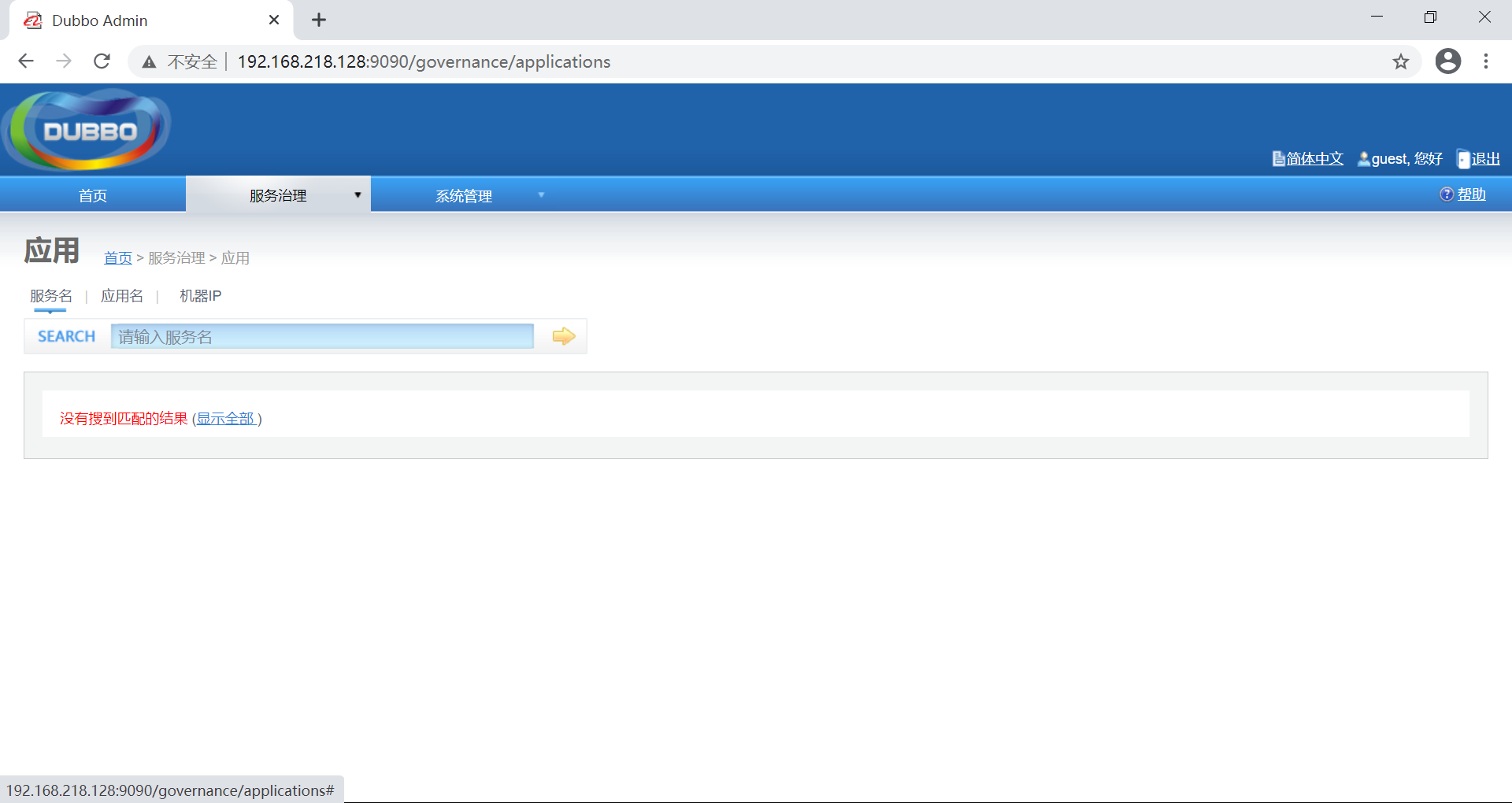Bookmark the page with the star icon

click(x=1401, y=61)
